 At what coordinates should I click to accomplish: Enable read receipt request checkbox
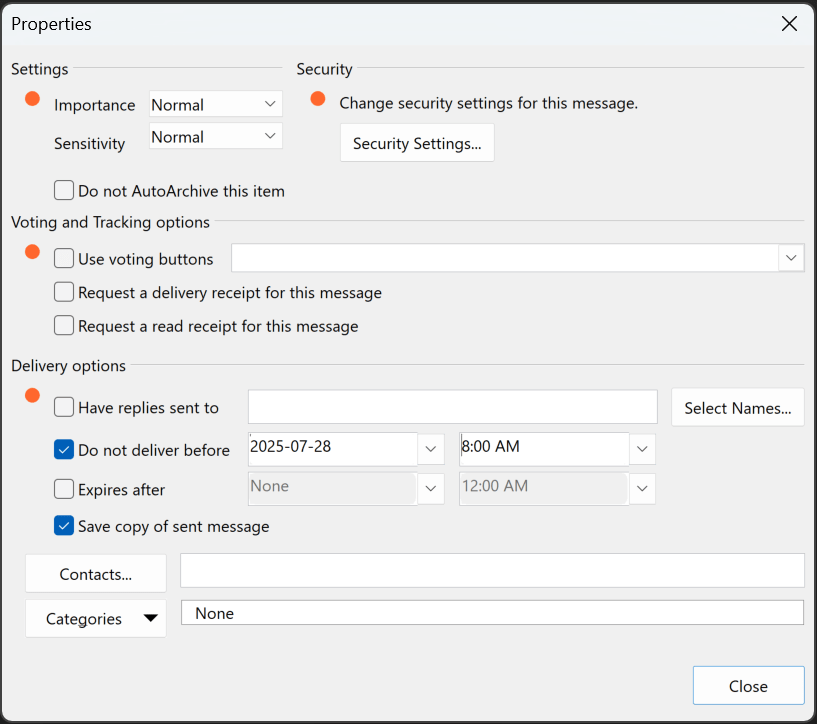[x=64, y=326]
